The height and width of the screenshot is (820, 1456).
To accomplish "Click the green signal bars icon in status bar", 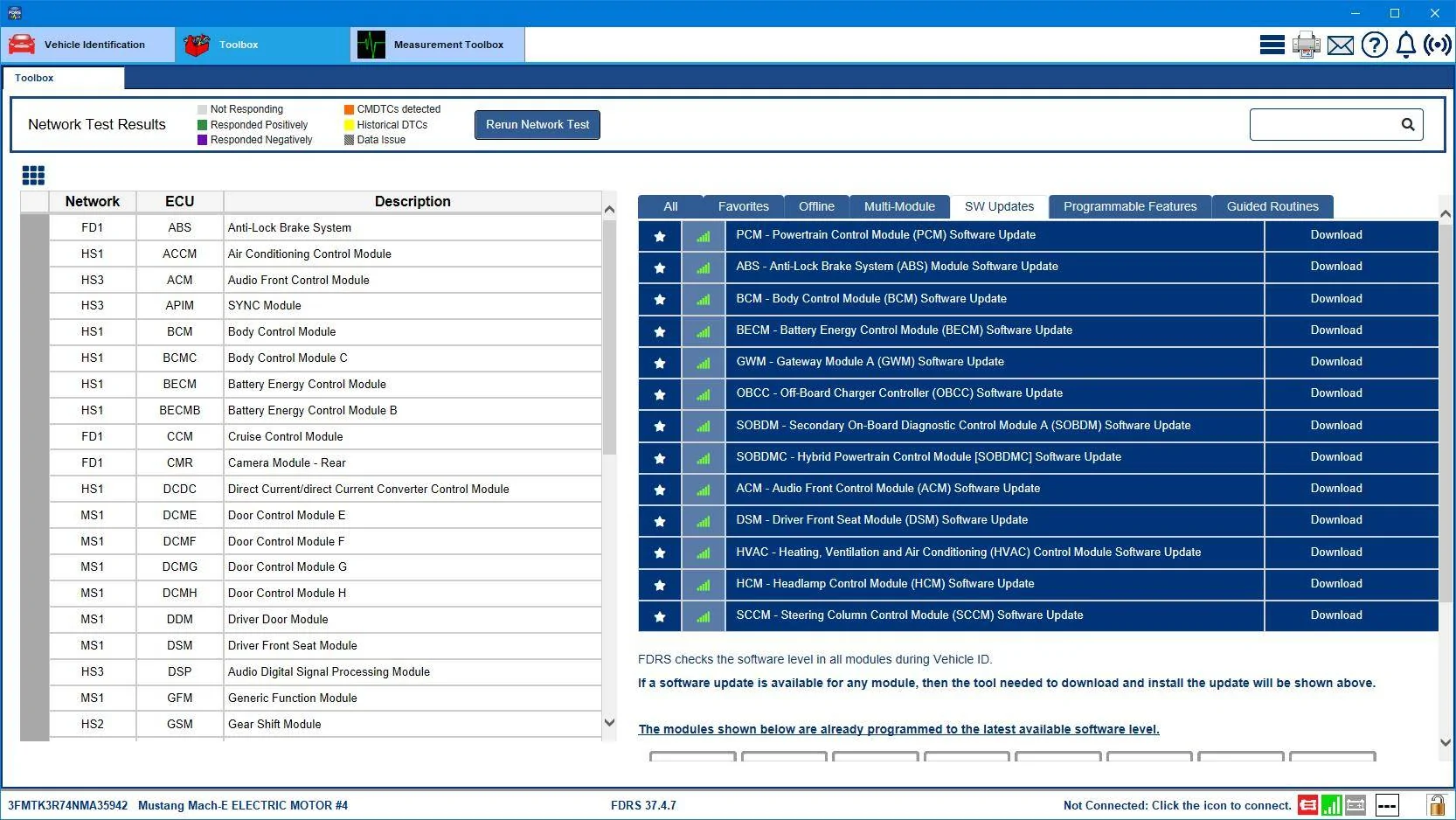I will [x=1331, y=805].
